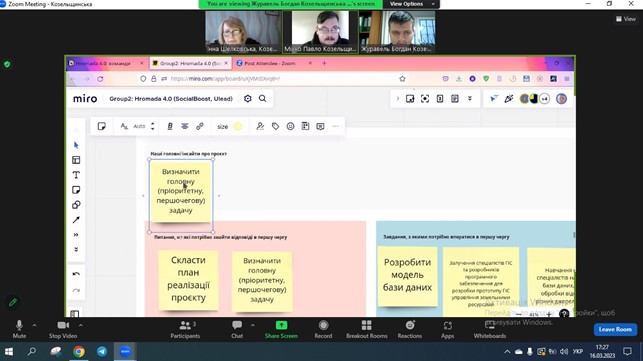
Task: Select the Sticky note tool in sidebar
Action: pyautogui.click(x=76, y=190)
